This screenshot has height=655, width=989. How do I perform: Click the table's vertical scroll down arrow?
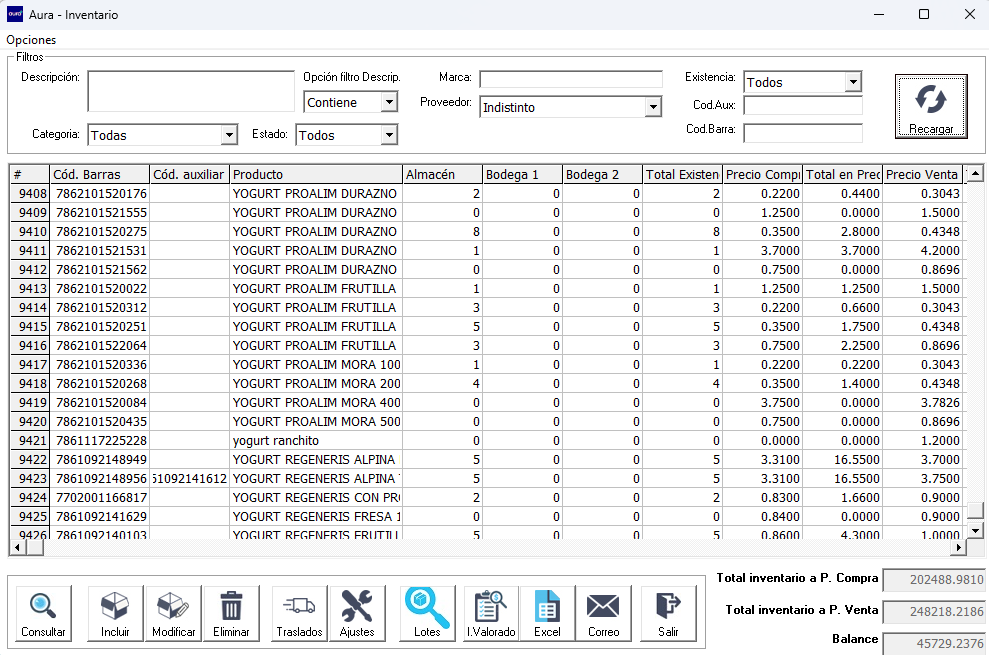pos(975,531)
